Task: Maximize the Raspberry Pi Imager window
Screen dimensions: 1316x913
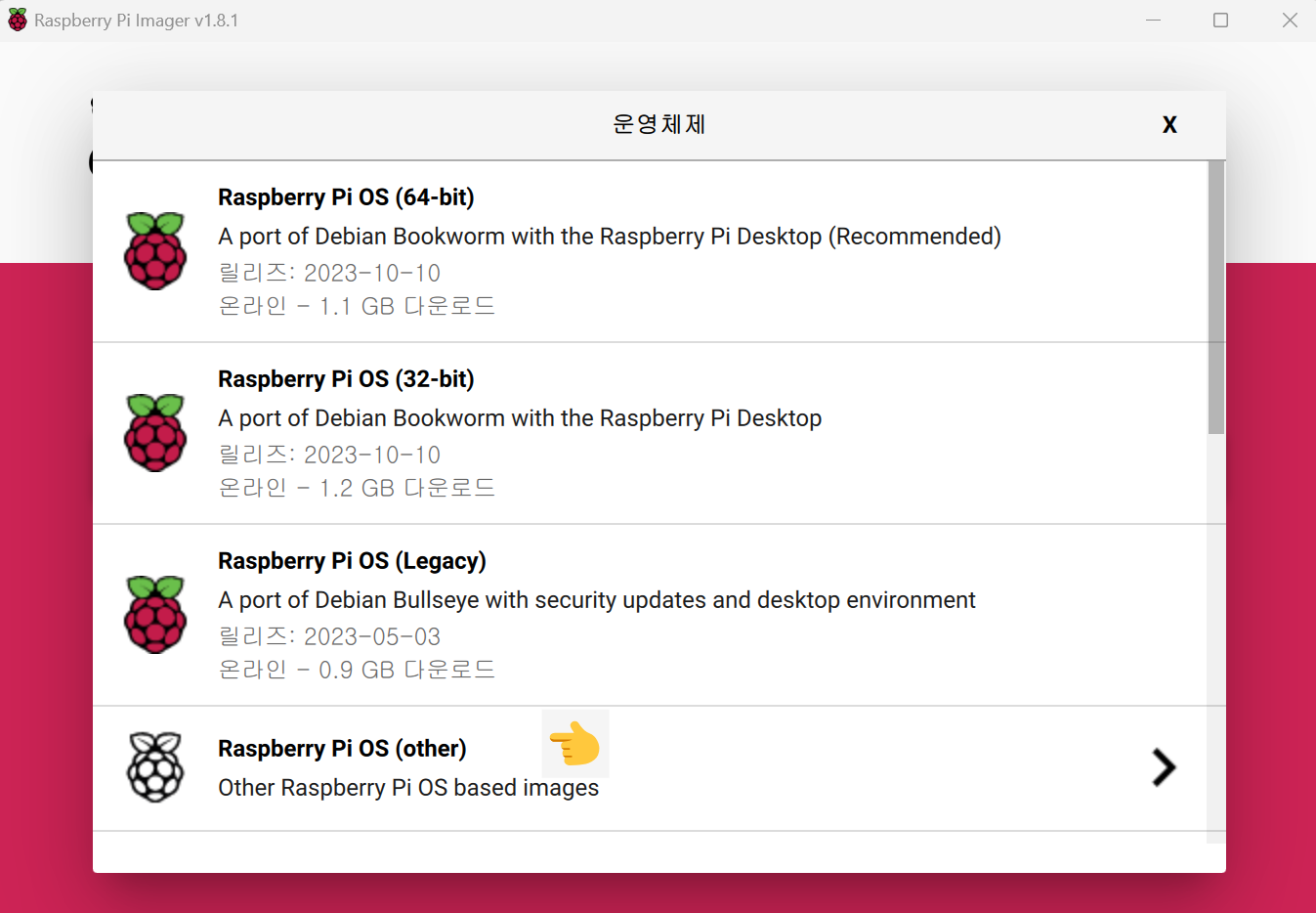Action: 1220,20
